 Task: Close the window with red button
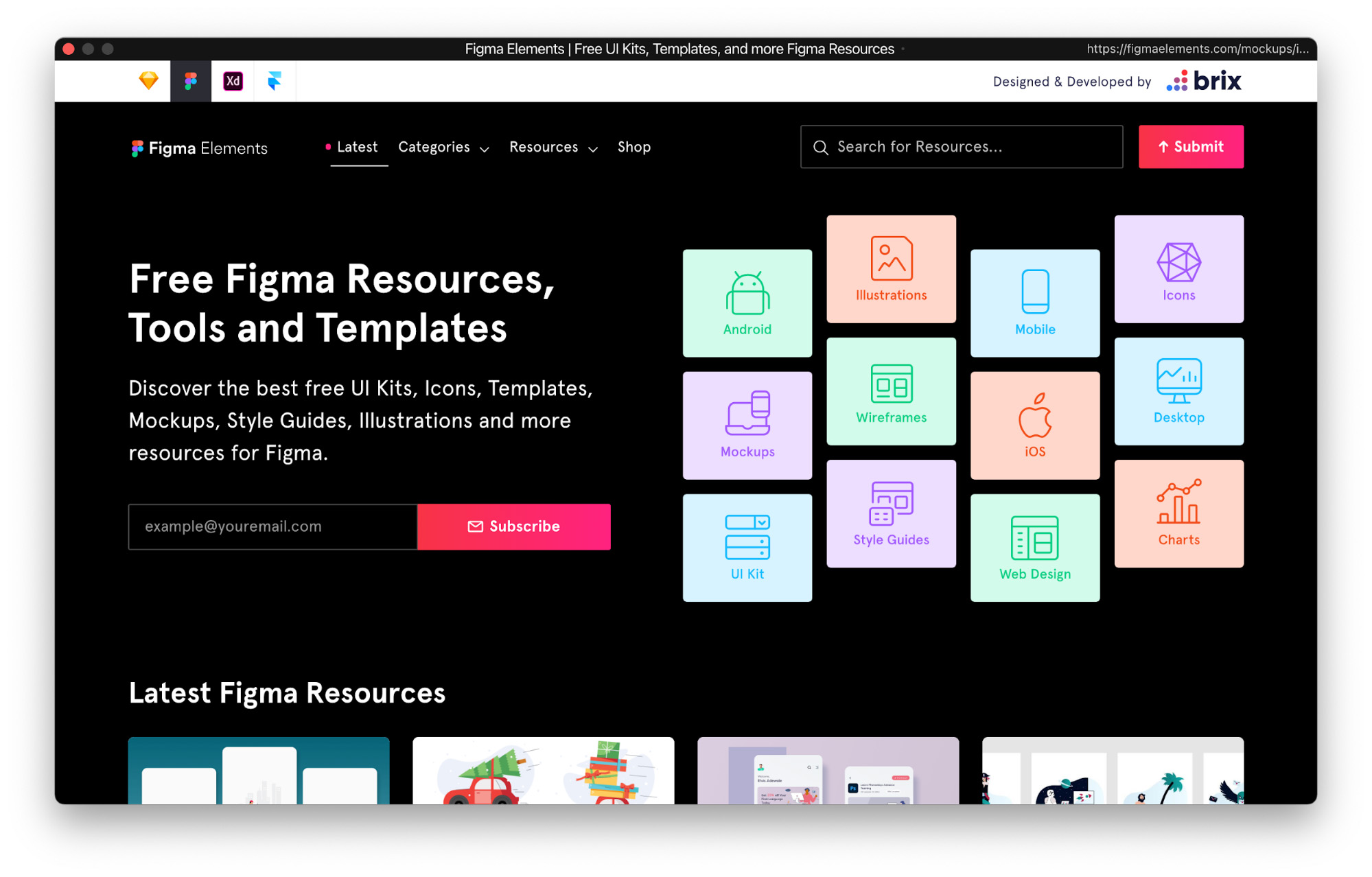click(68, 49)
